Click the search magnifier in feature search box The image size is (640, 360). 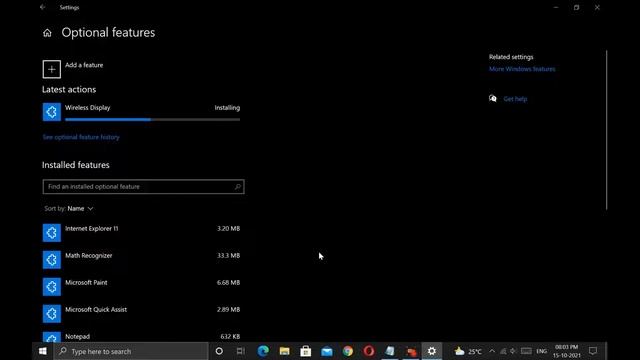pyautogui.click(x=238, y=187)
